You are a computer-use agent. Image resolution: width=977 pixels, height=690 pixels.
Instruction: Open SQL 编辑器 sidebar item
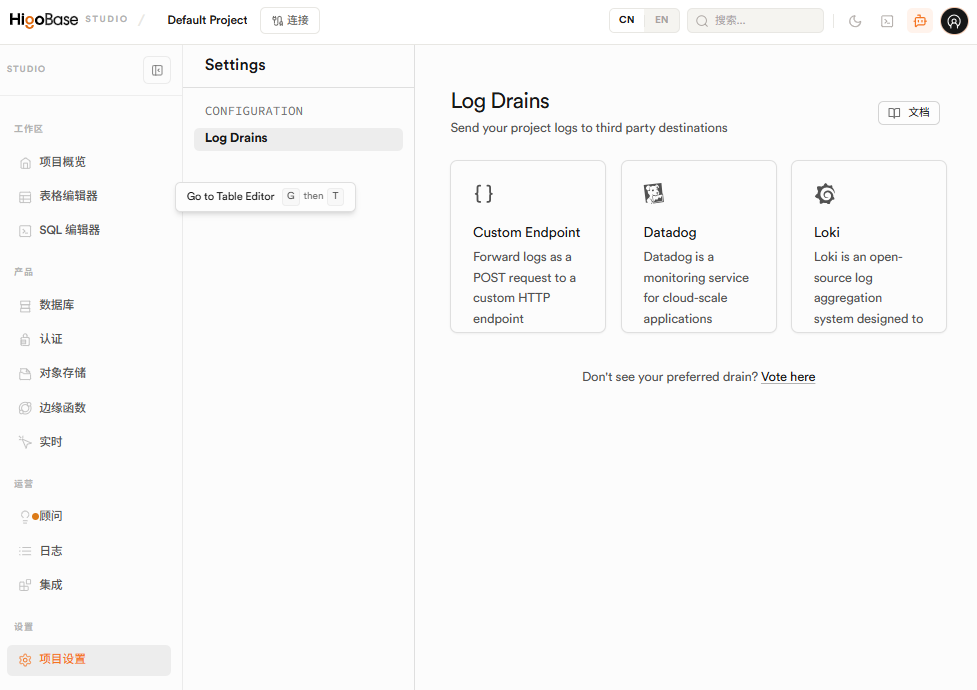tap(88, 230)
